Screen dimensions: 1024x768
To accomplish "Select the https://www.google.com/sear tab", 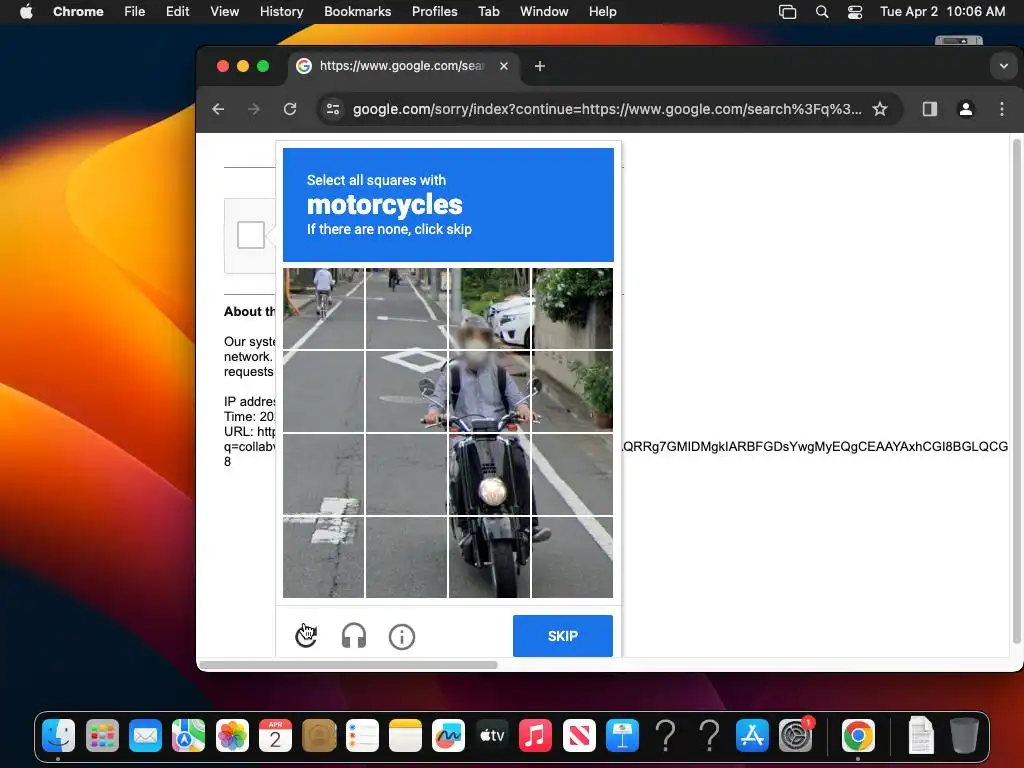I will pyautogui.click(x=404, y=66).
